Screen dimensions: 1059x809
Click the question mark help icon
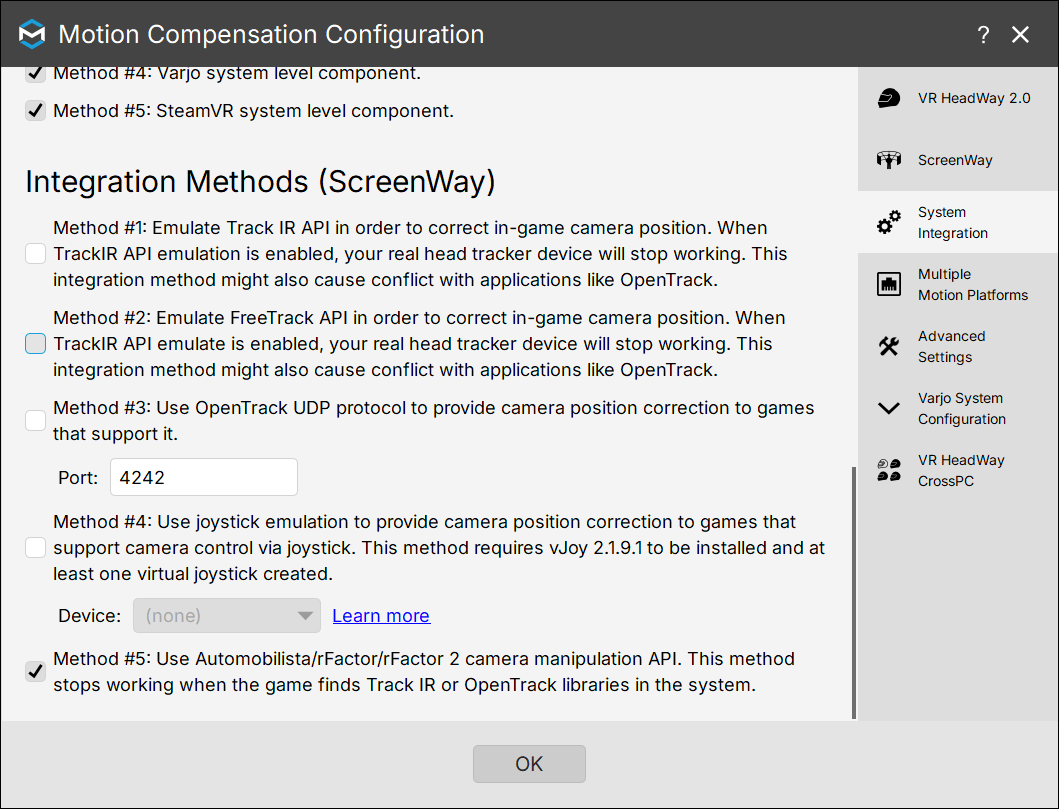coord(983,34)
